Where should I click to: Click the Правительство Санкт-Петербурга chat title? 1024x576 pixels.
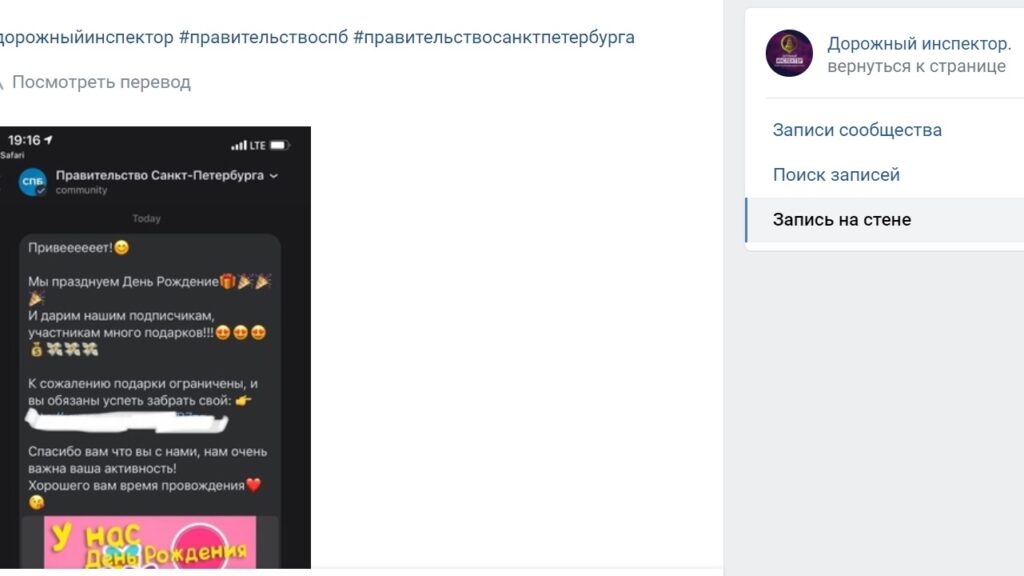point(159,175)
